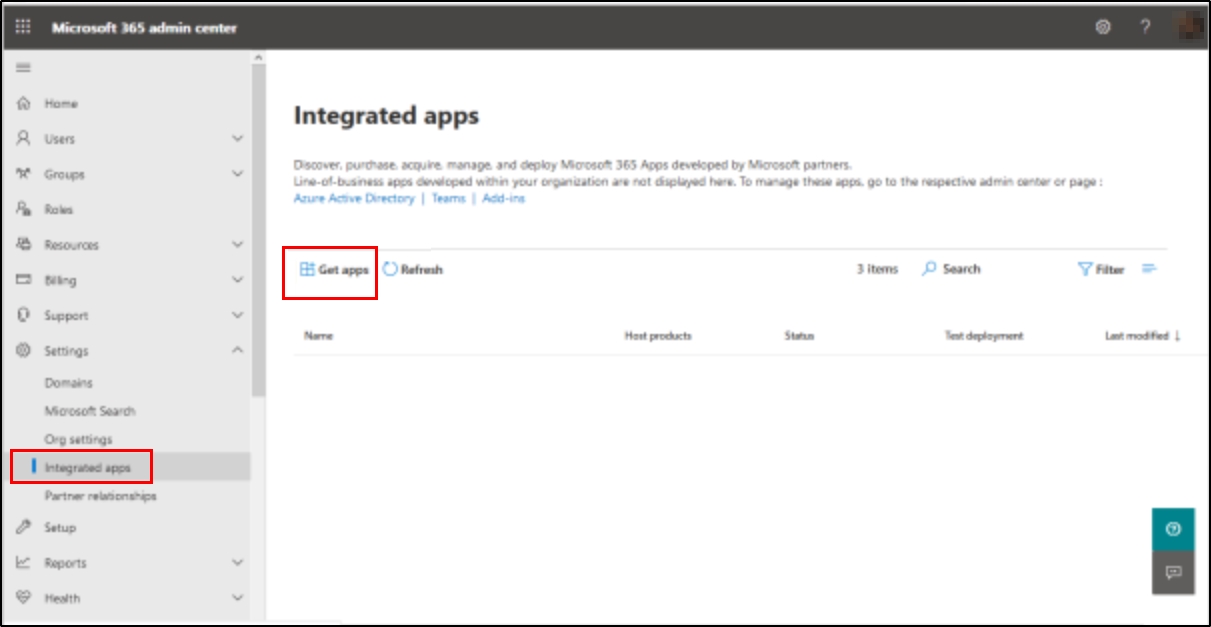Screen dimensions: 1211x627
Task: Collapse the Settings section chevron
Action: tap(237, 351)
